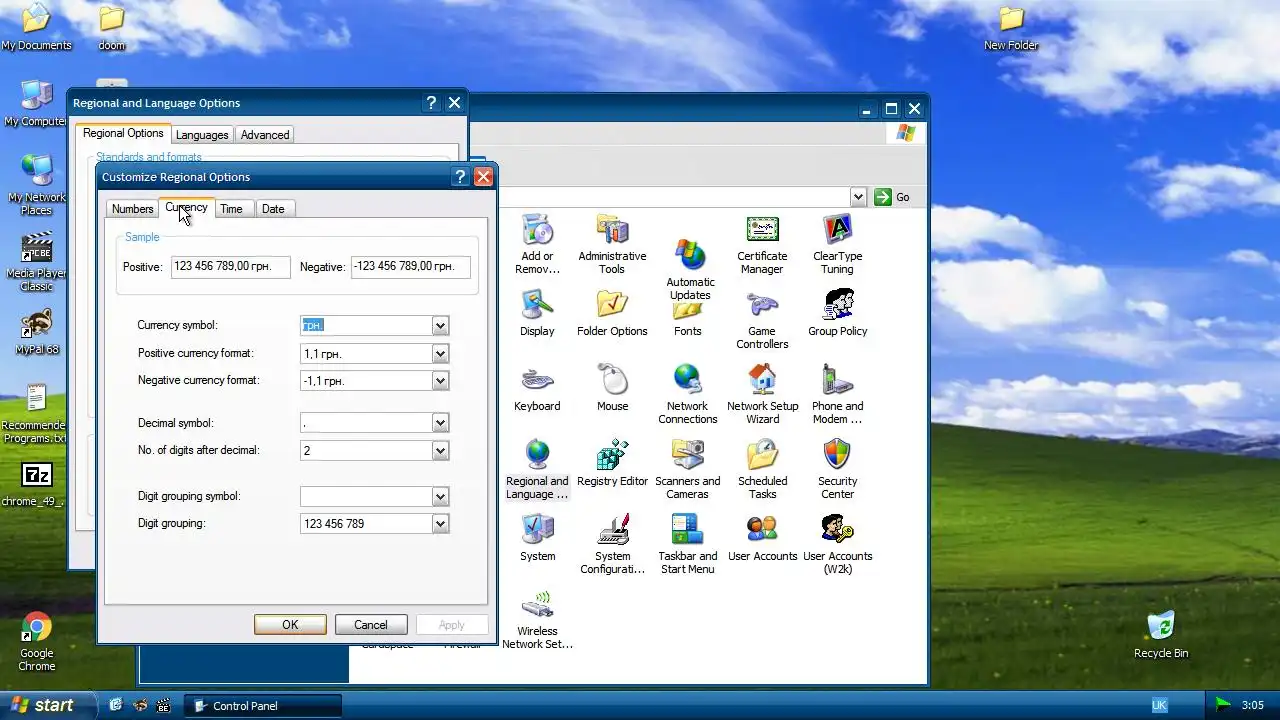Open Certificate Manager icon
Screen dimensions: 1280x720
pos(762,244)
